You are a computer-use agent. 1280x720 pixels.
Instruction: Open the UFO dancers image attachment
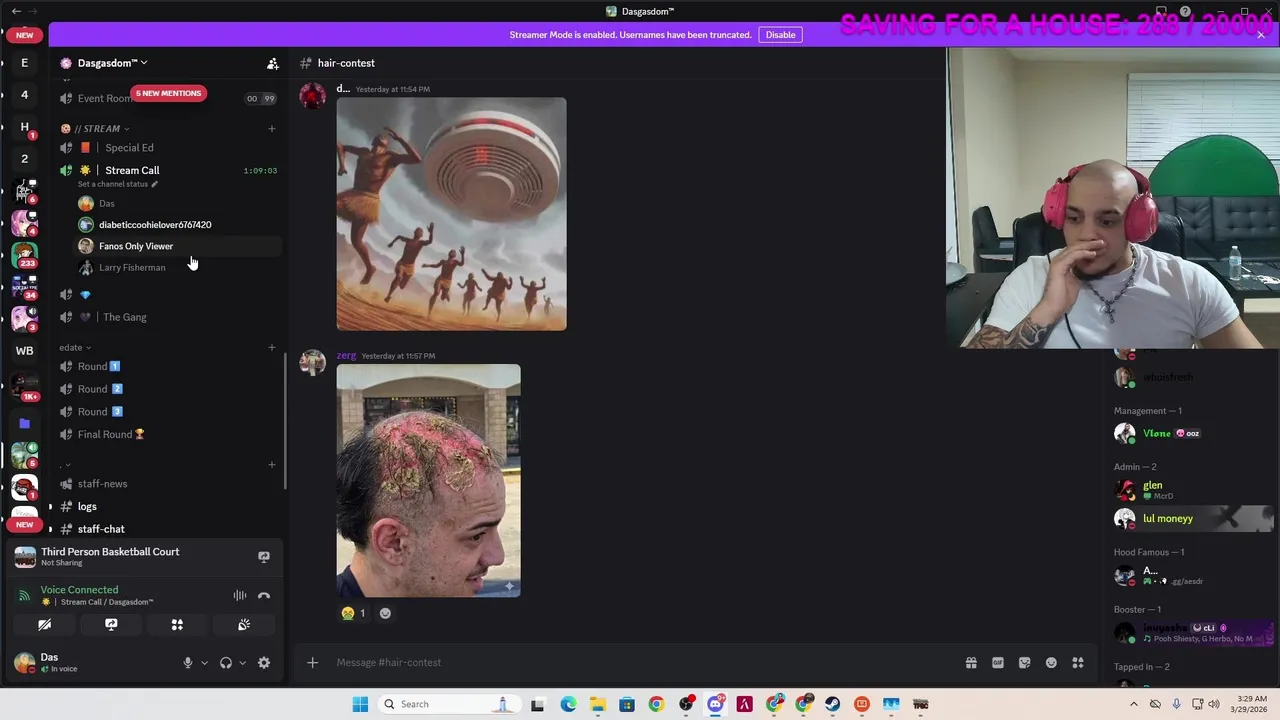coord(451,214)
